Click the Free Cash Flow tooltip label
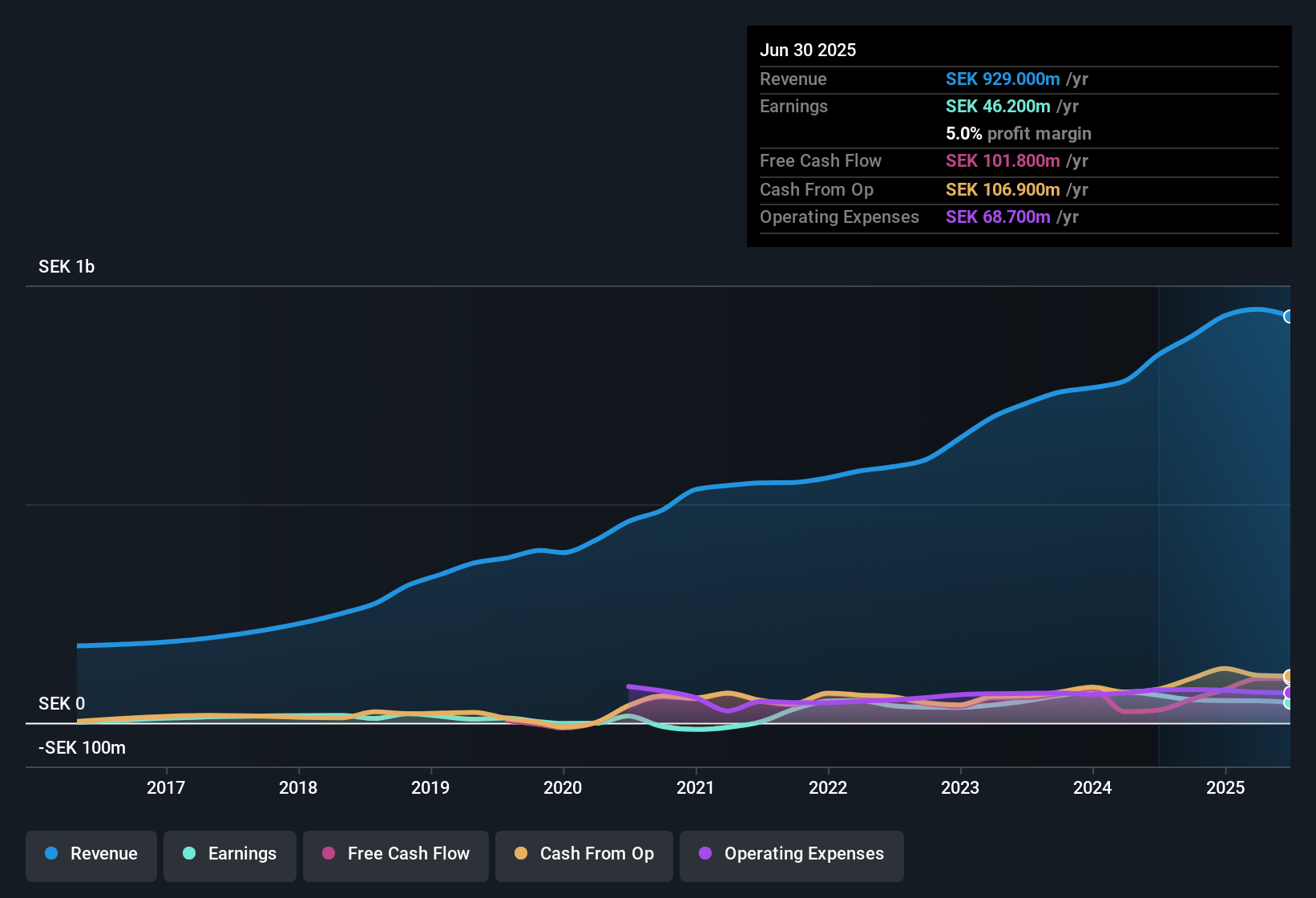Image resolution: width=1316 pixels, height=898 pixels. click(821, 160)
